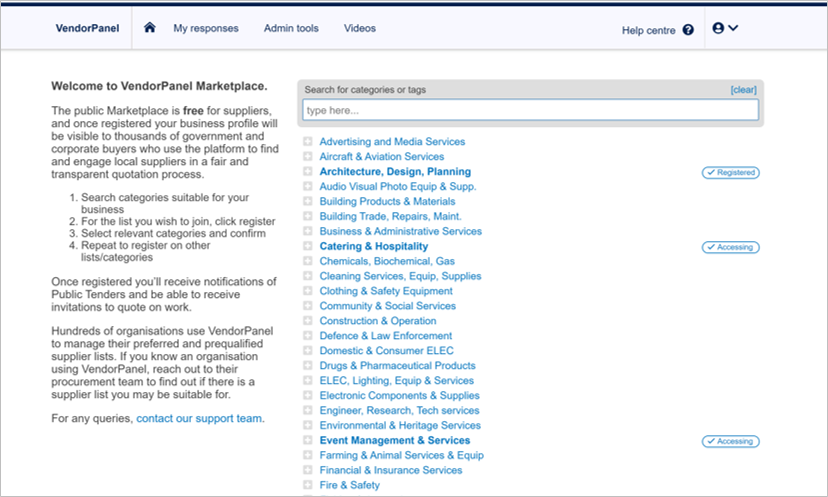Expand Community & Social Services
This screenshot has height=497, width=828.
(308, 305)
